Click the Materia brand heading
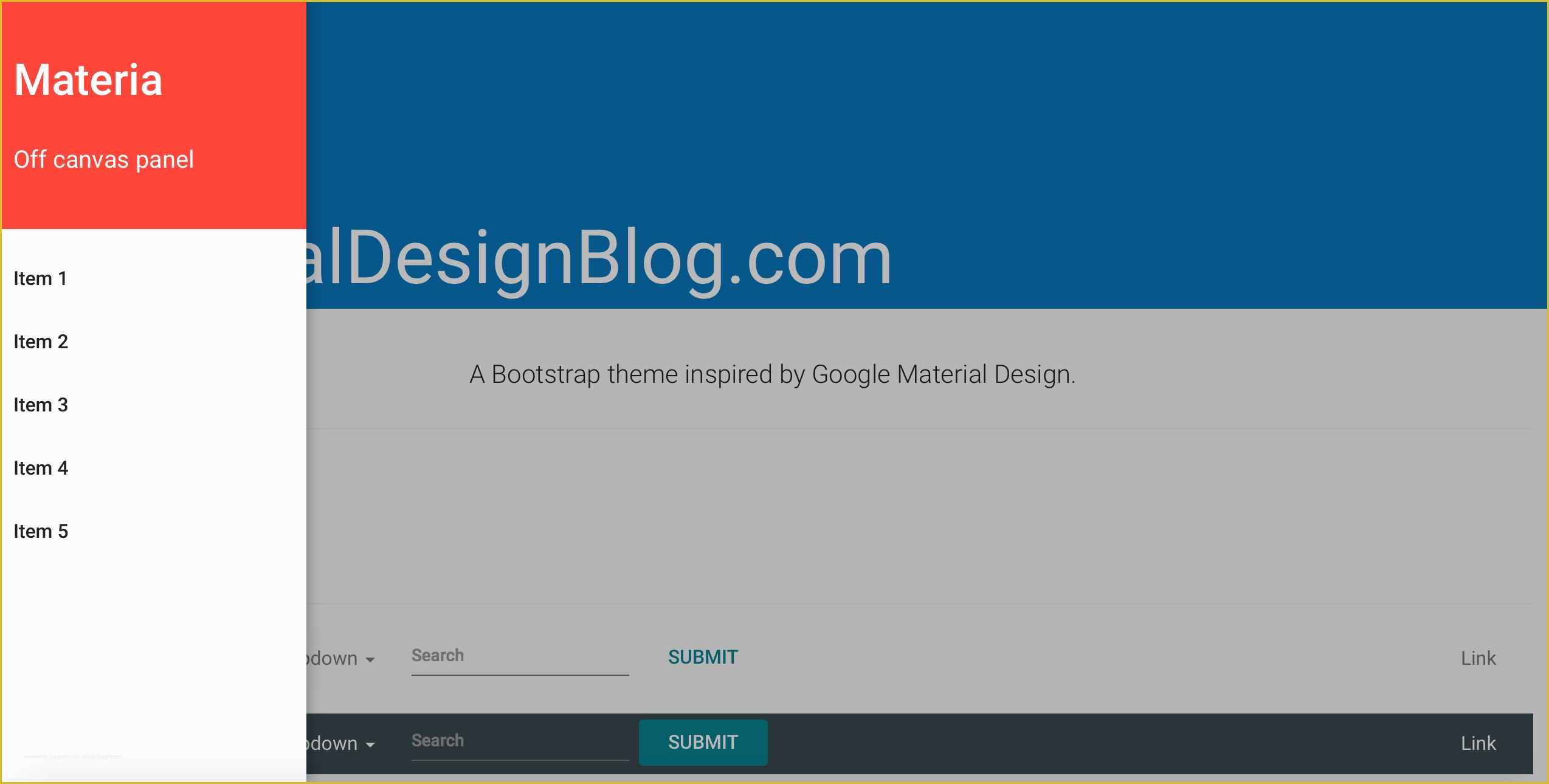 pyautogui.click(x=88, y=79)
